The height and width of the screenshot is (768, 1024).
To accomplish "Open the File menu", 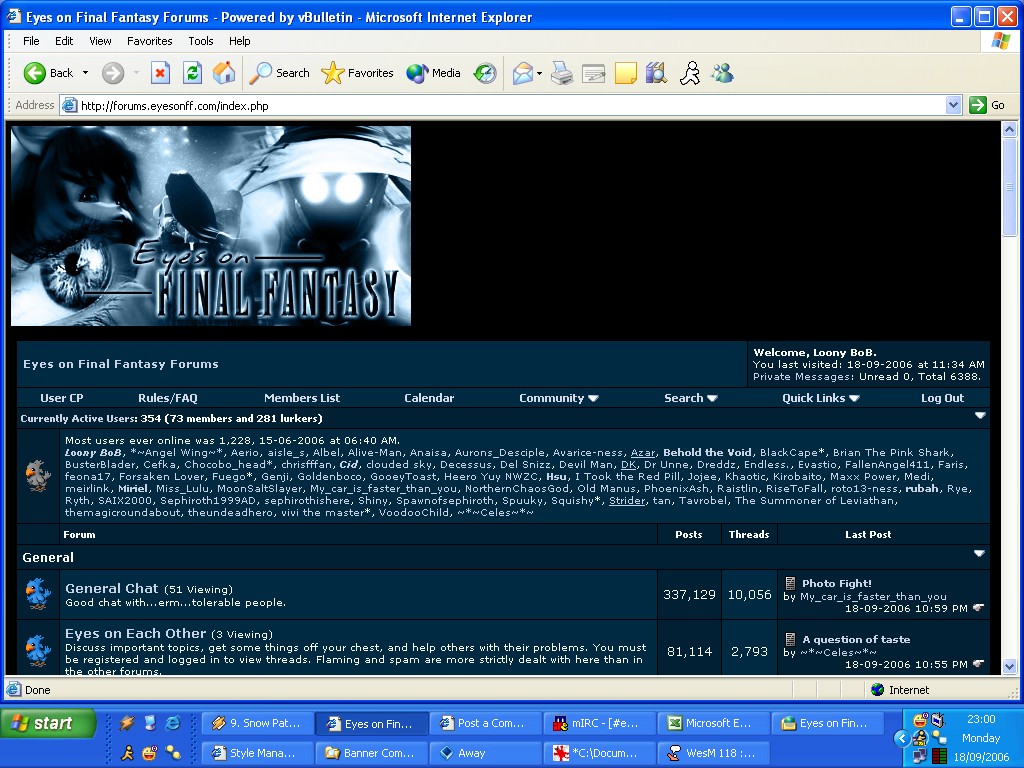I will (31, 41).
